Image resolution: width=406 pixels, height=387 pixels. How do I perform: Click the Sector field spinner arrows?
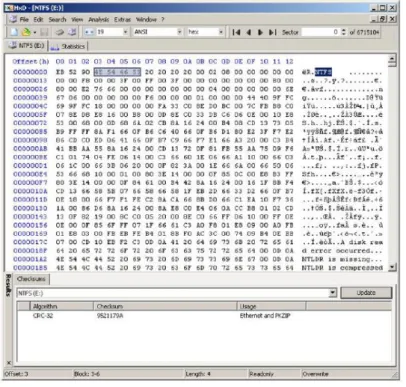pos(343,32)
